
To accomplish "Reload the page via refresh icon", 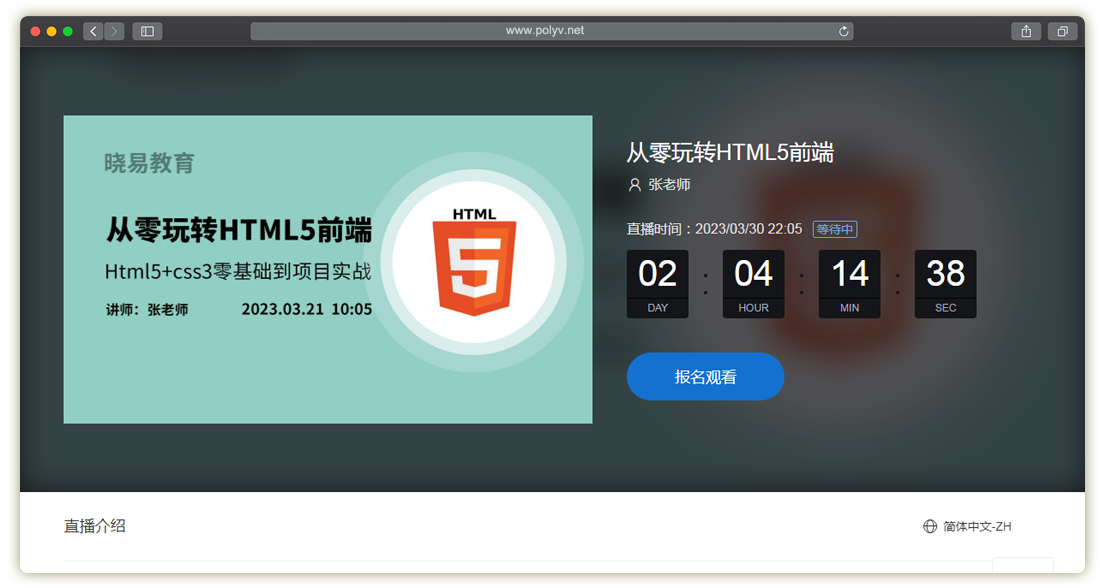I will click(x=844, y=31).
